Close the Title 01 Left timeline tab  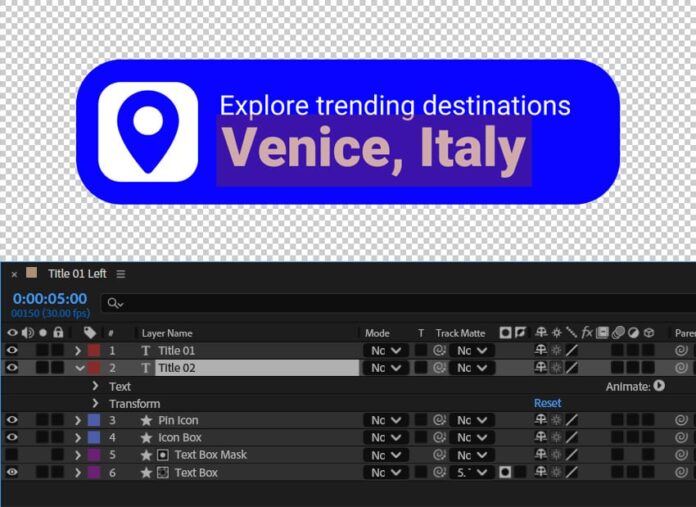click(x=14, y=274)
